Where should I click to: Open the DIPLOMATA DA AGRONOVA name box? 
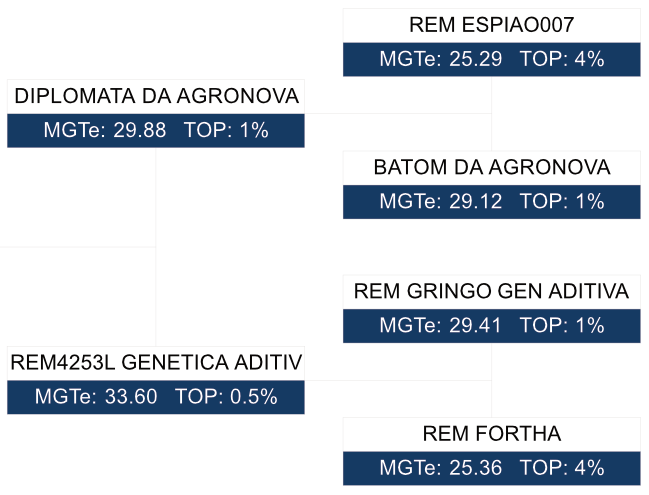point(156,97)
